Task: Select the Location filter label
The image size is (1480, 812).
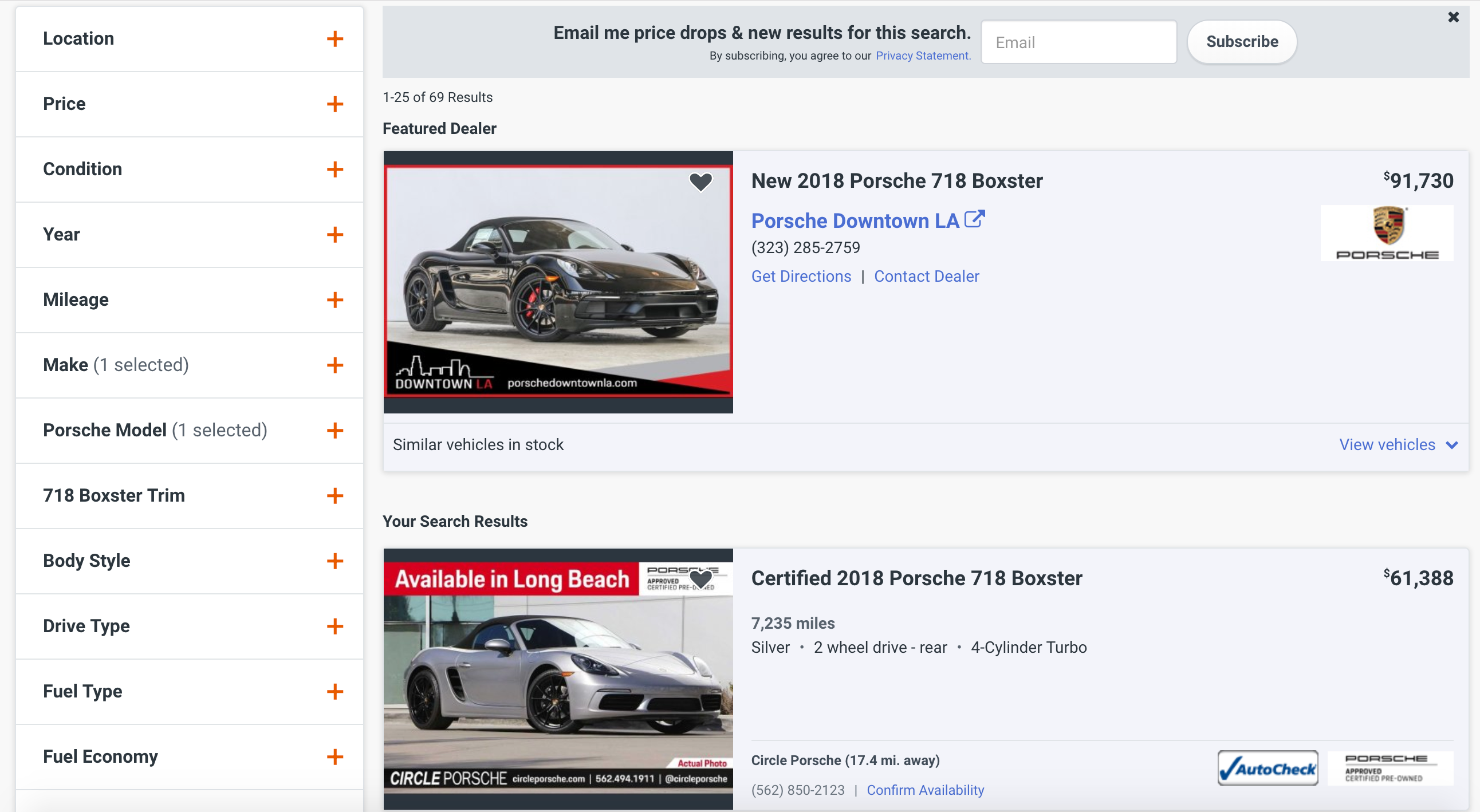Action: [78, 38]
